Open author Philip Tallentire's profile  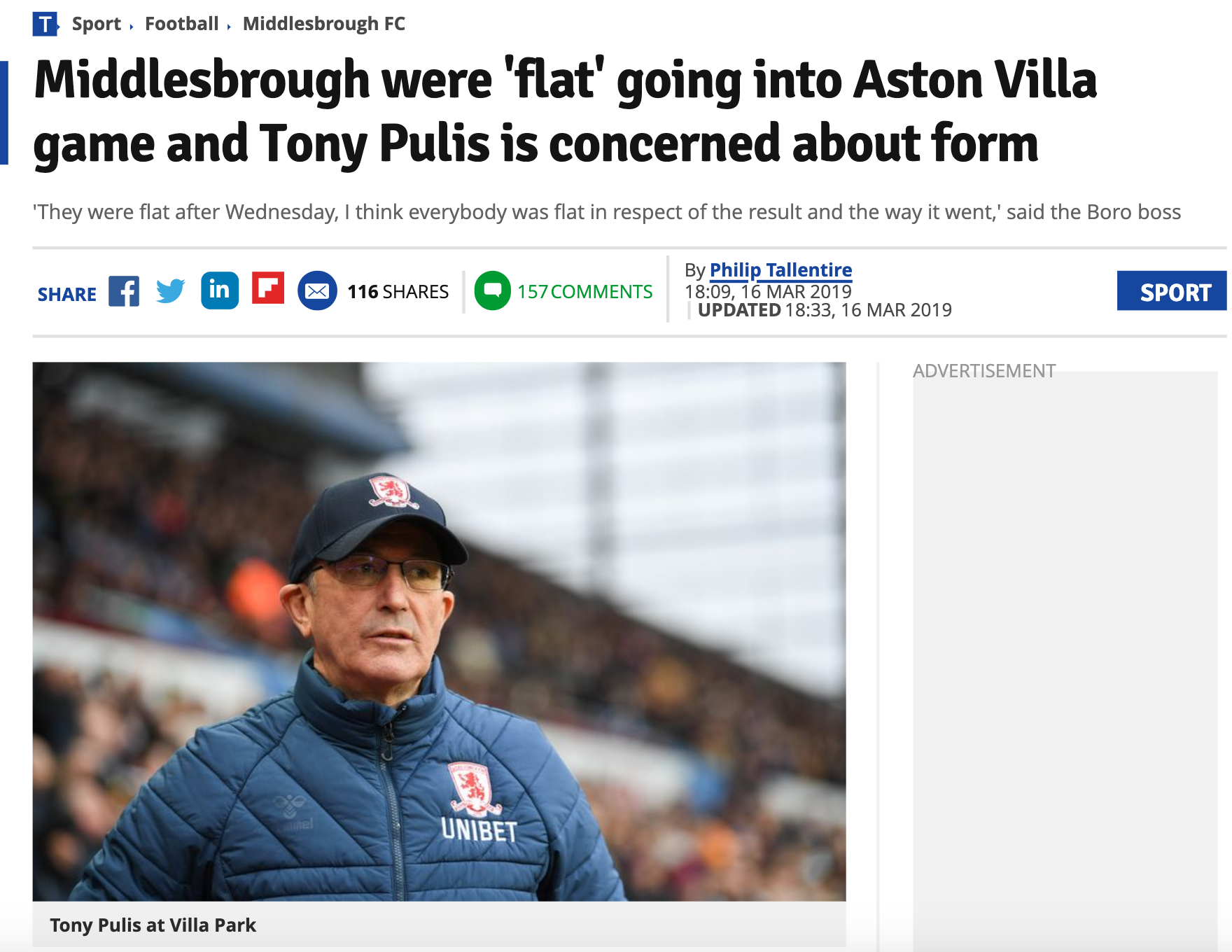(x=780, y=270)
